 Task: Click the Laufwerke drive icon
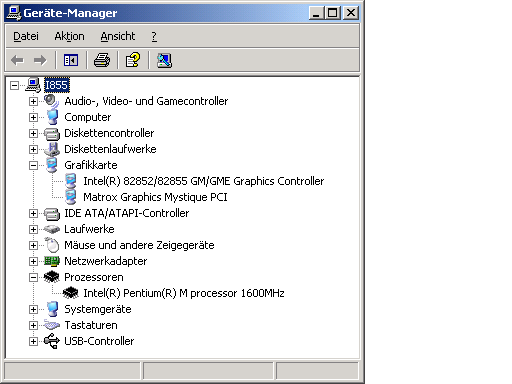click(x=52, y=229)
